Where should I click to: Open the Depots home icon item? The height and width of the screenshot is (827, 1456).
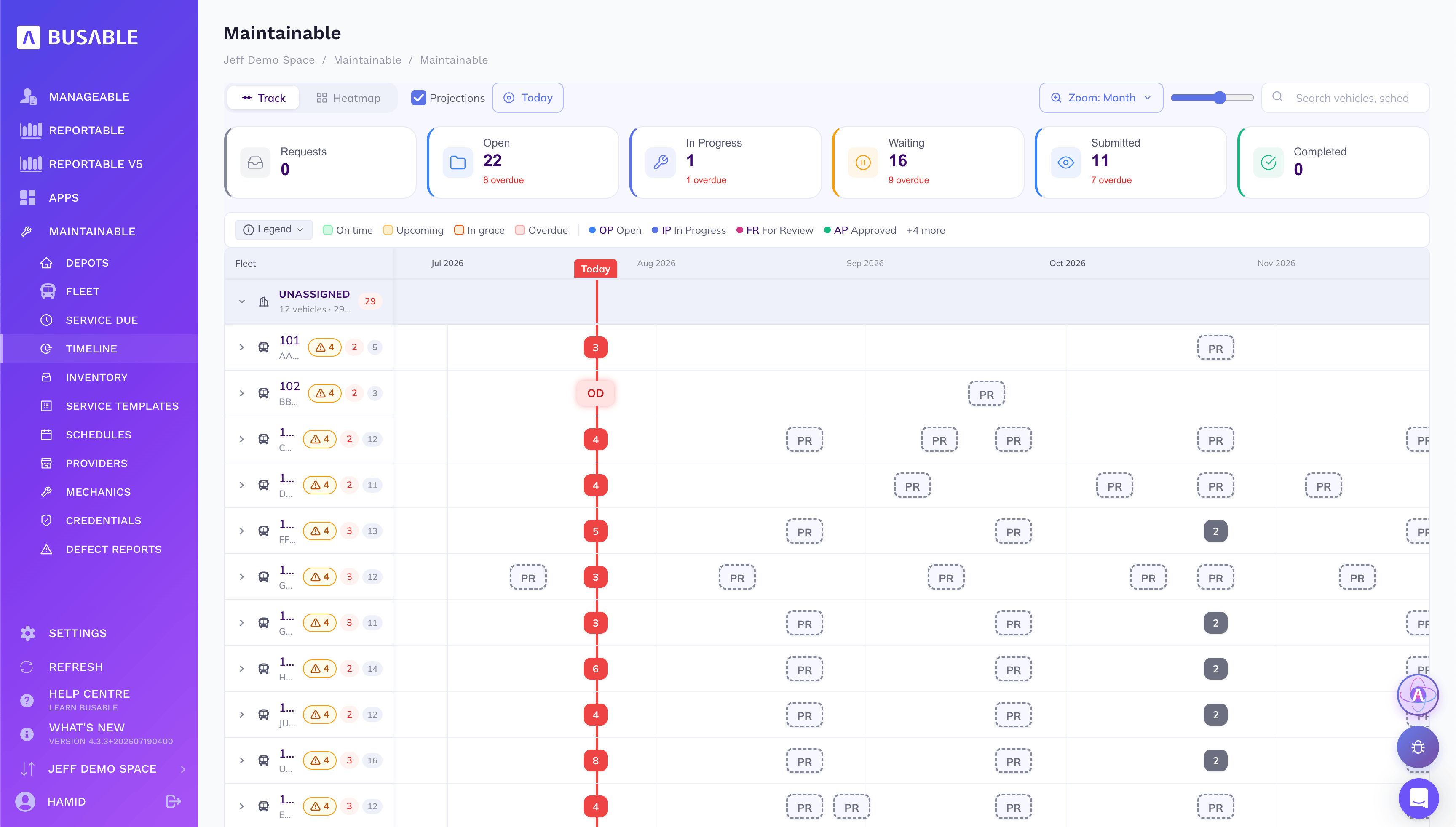pyautogui.click(x=47, y=263)
